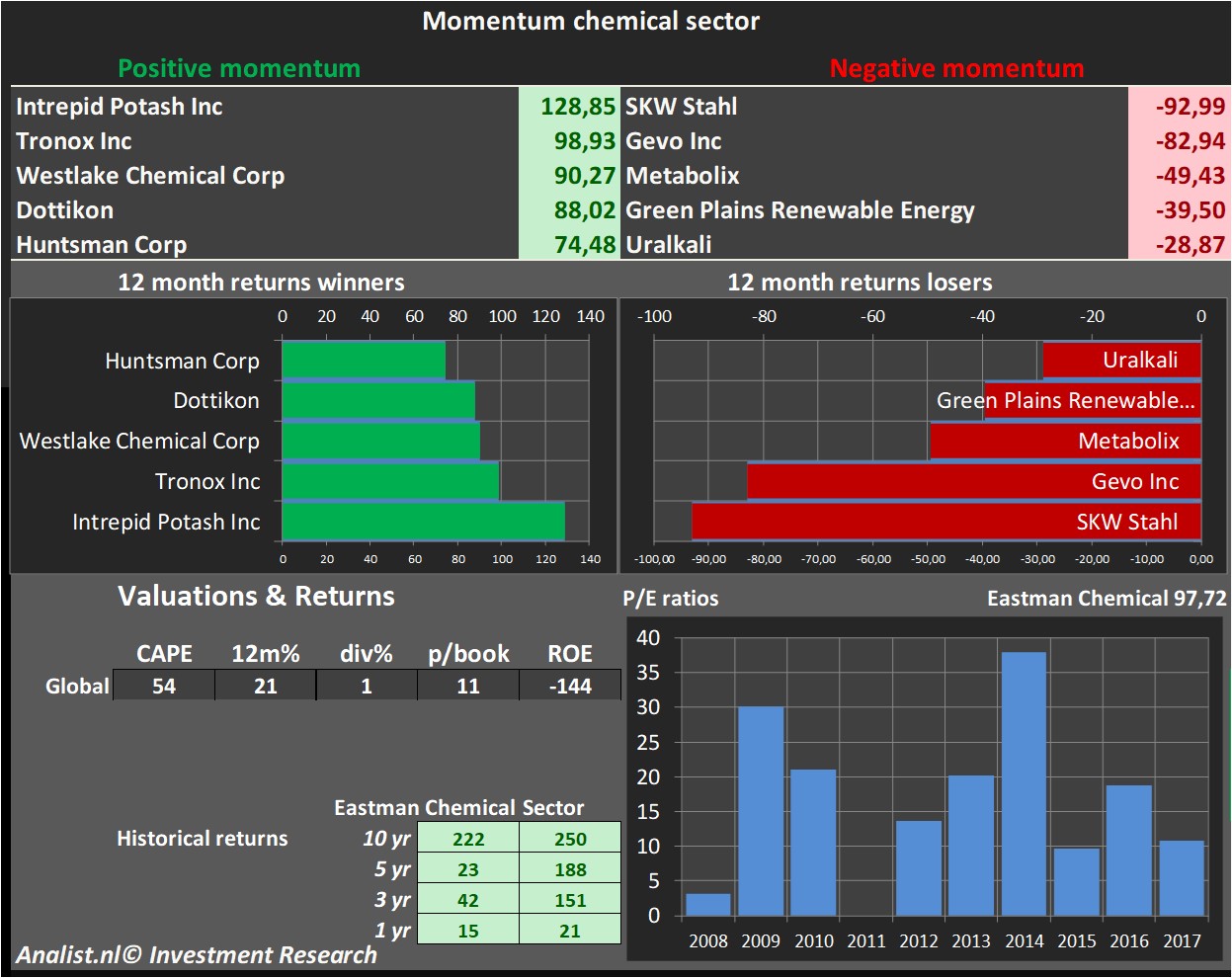1232x978 pixels.
Task: Click the 2008 P/E ratio bar
Action: click(x=707, y=905)
